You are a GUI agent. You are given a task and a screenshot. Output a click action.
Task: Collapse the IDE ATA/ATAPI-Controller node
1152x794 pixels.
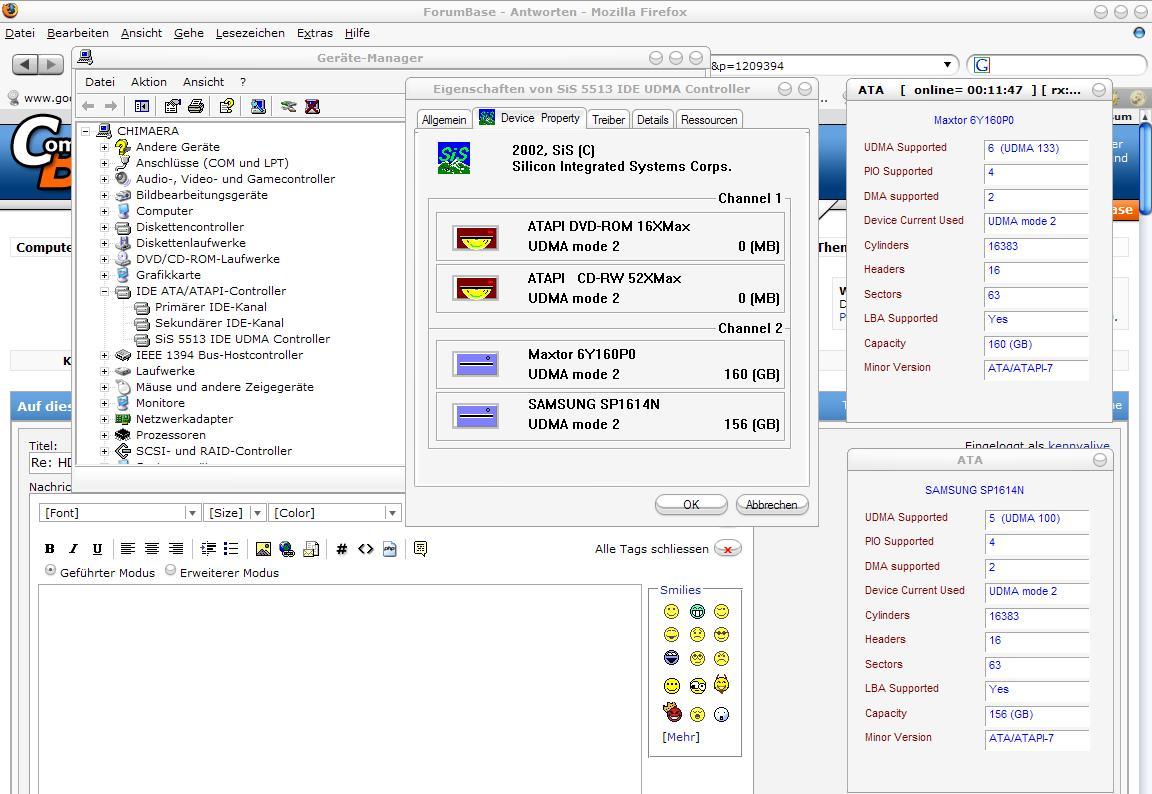(x=104, y=291)
